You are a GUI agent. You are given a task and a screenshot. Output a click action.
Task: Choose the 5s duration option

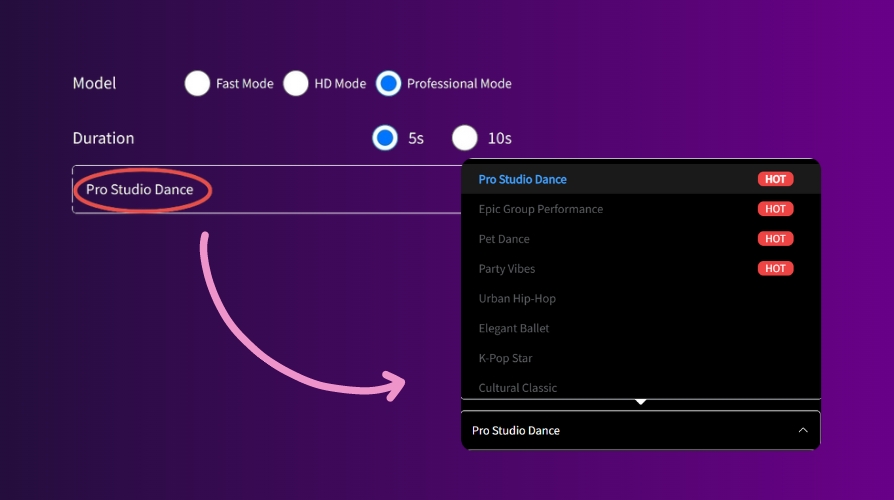[x=385, y=138]
